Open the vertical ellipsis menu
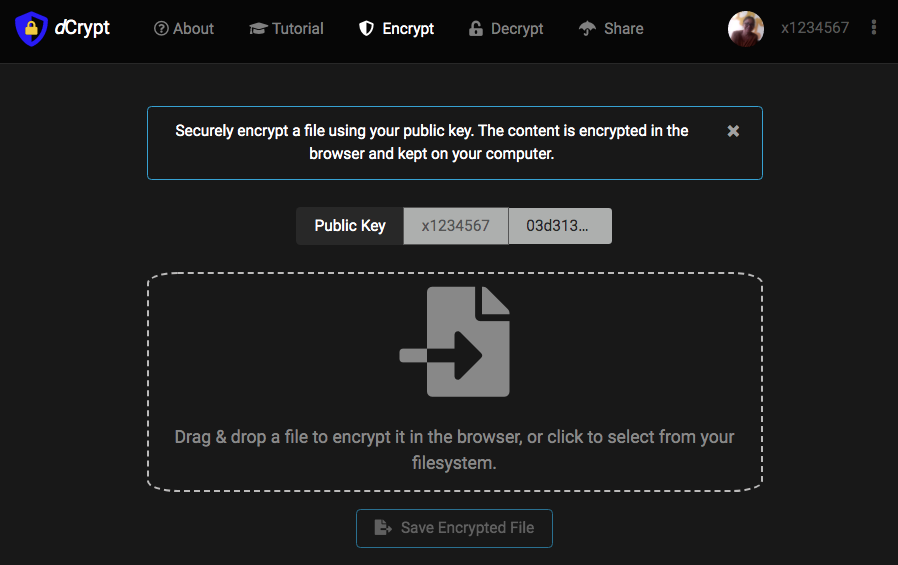The image size is (898, 565). click(x=873, y=27)
